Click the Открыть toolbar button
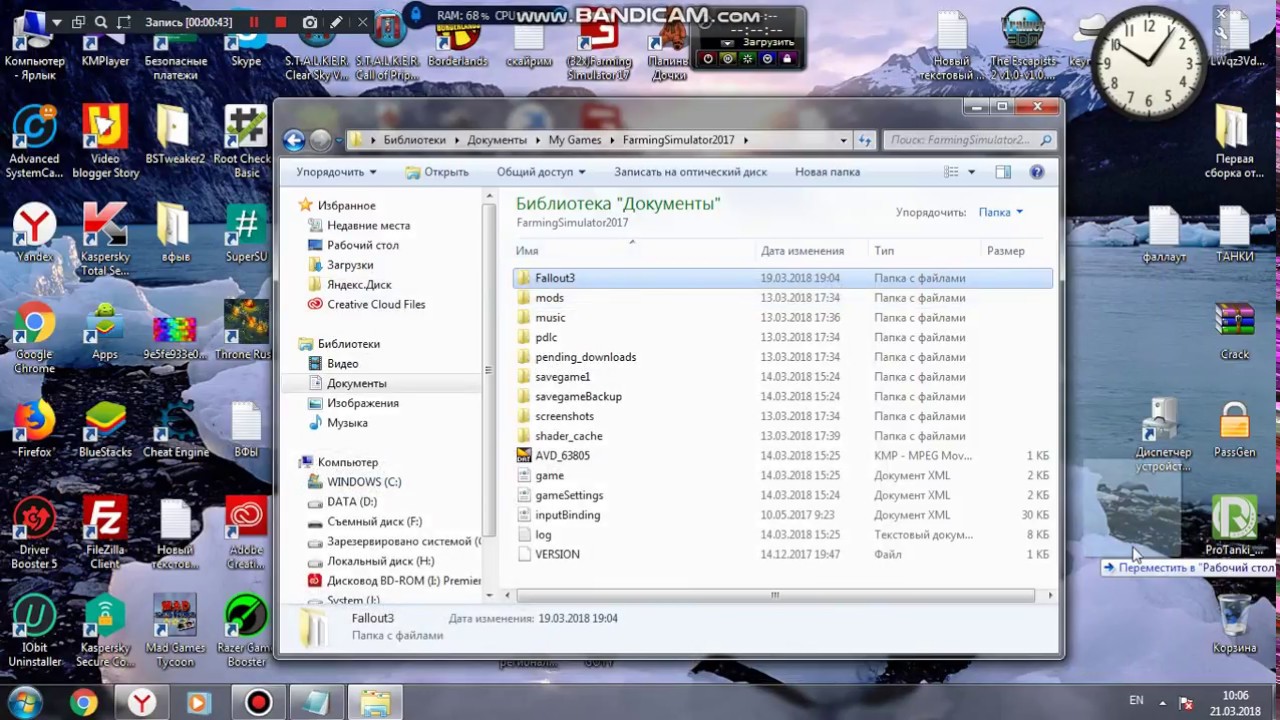This screenshot has height=720, width=1280. (x=437, y=172)
